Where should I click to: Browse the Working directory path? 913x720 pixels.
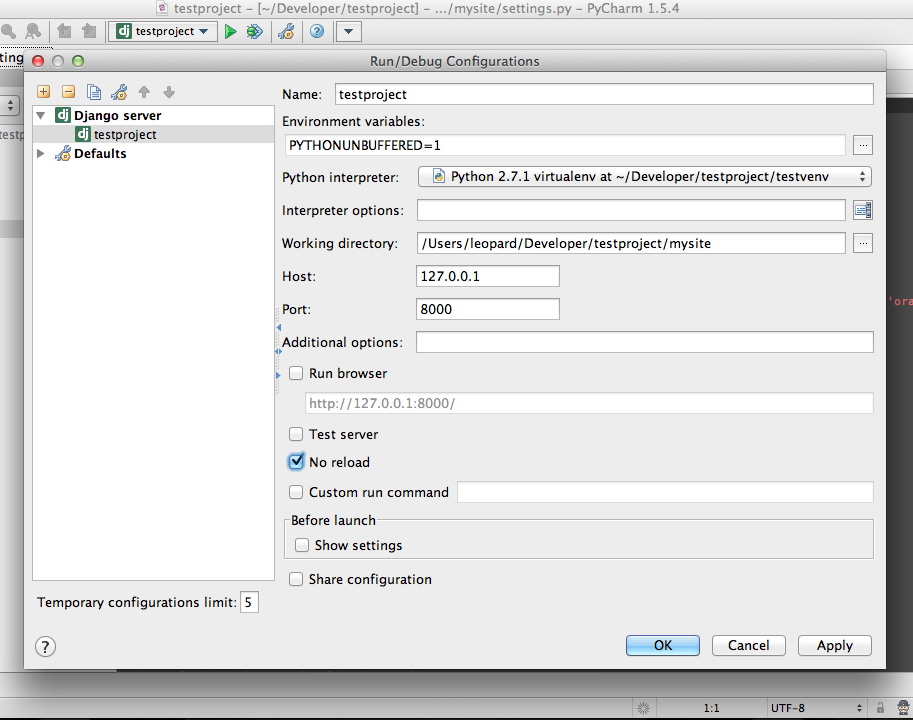(x=862, y=242)
